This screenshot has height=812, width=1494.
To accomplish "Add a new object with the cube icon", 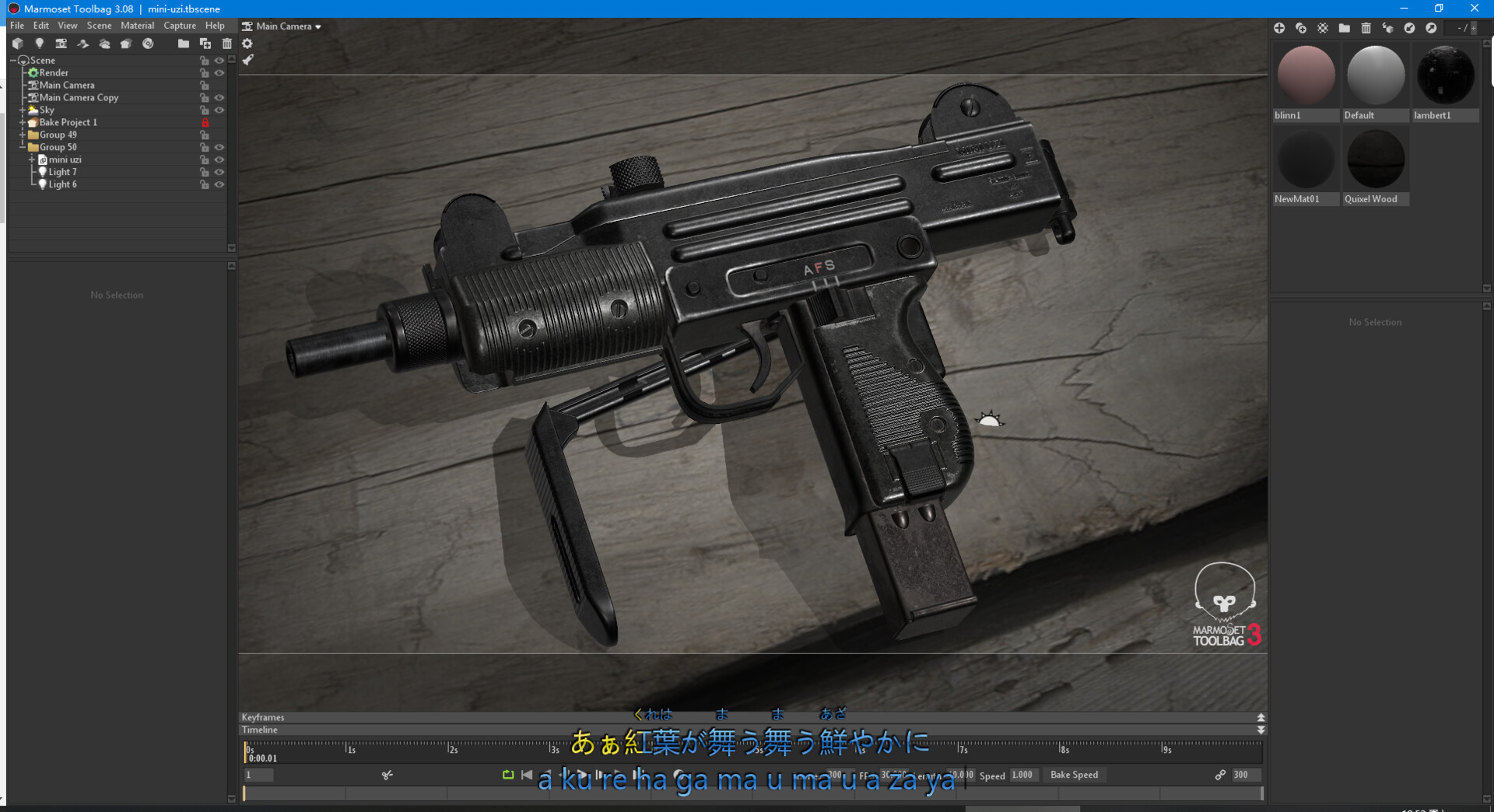I will pyautogui.click(x=18, y=44).
